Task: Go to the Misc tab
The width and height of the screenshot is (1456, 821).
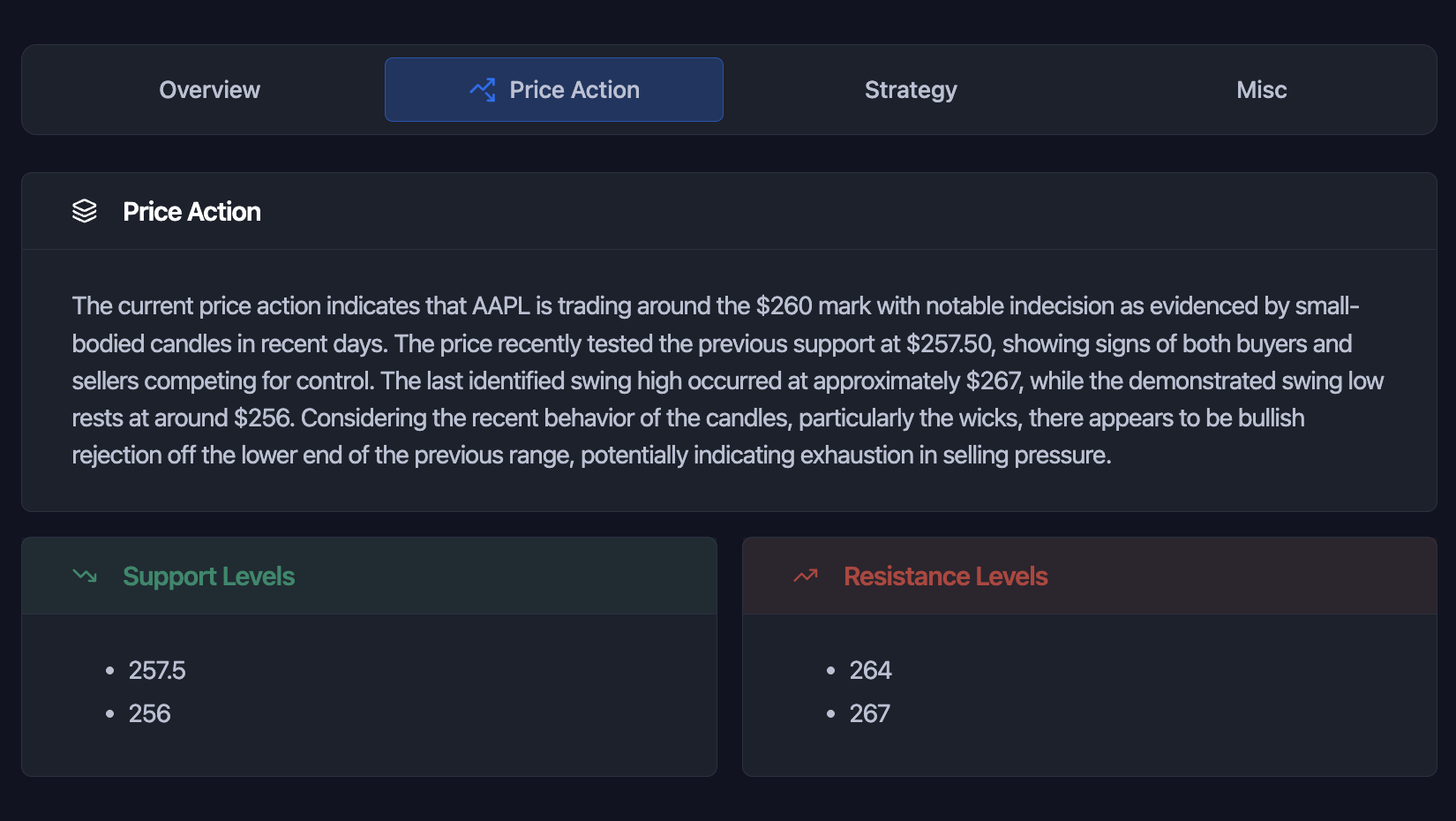Action: (x=1261, y=90)
